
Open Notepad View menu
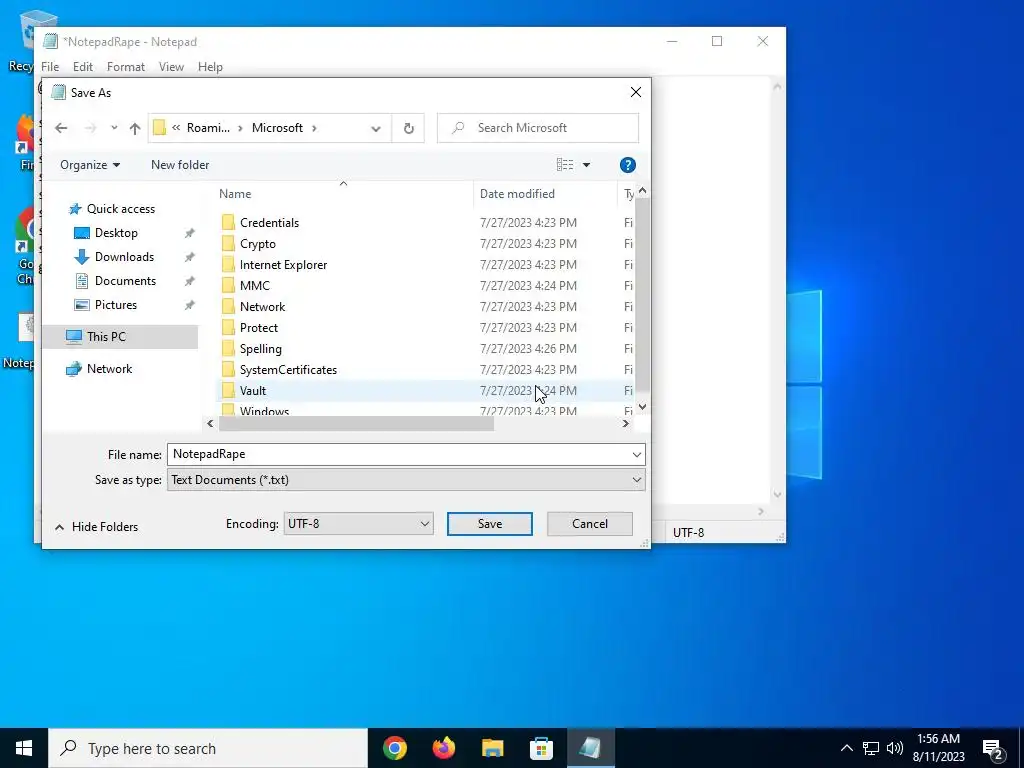(171, 67)
